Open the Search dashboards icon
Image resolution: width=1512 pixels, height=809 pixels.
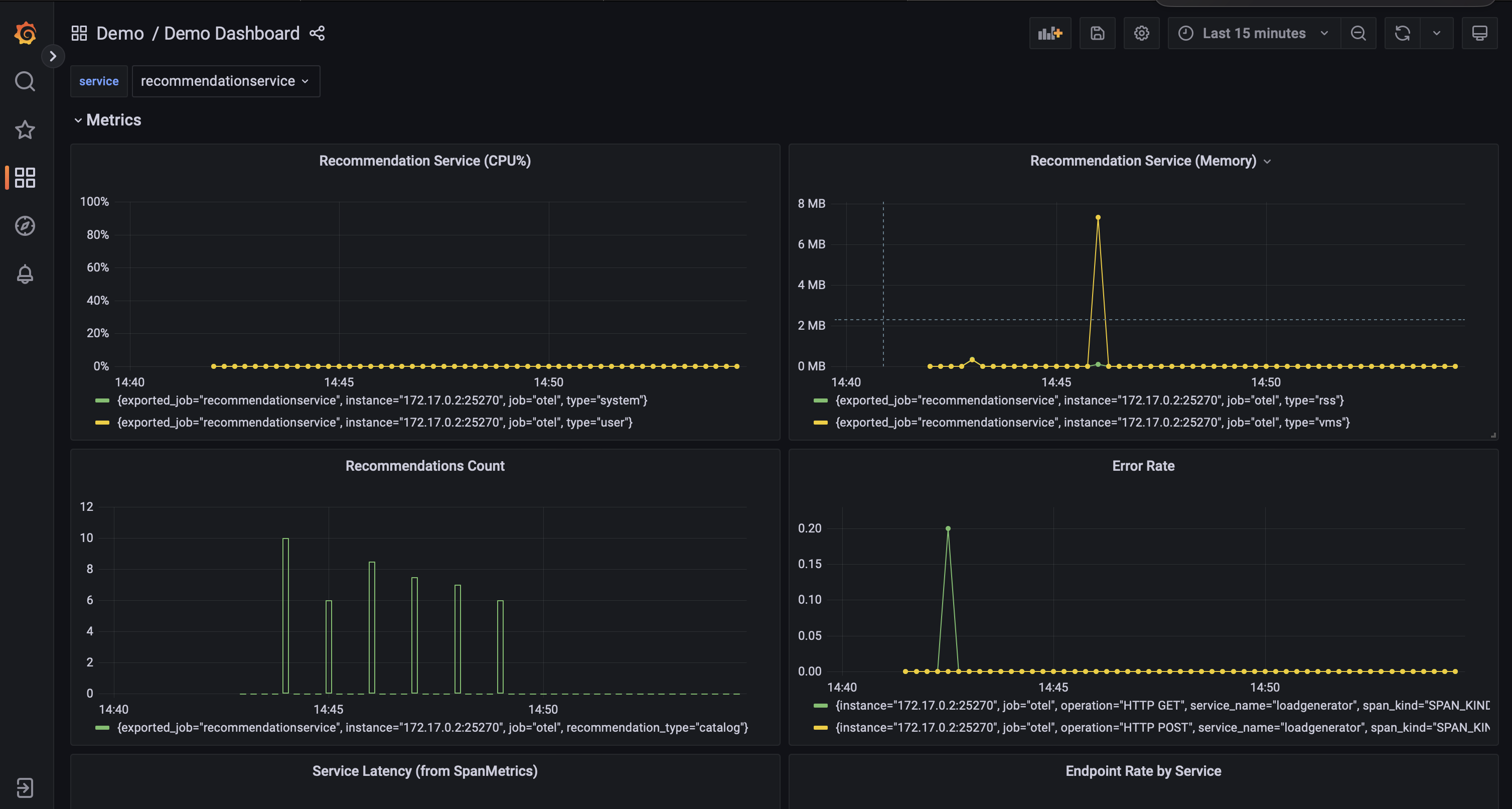click(x=25, y=82)
